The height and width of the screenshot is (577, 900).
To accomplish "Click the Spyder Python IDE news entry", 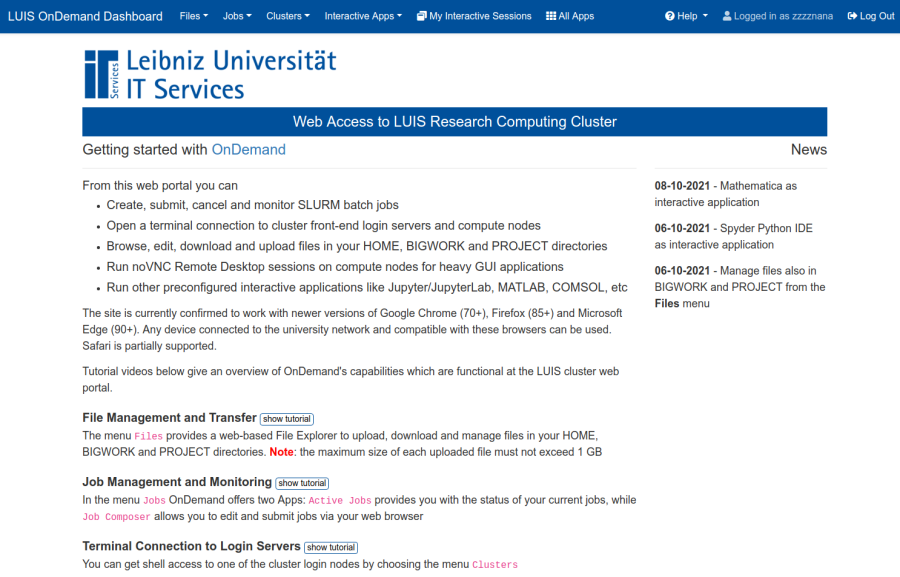I will click(734, 237).
